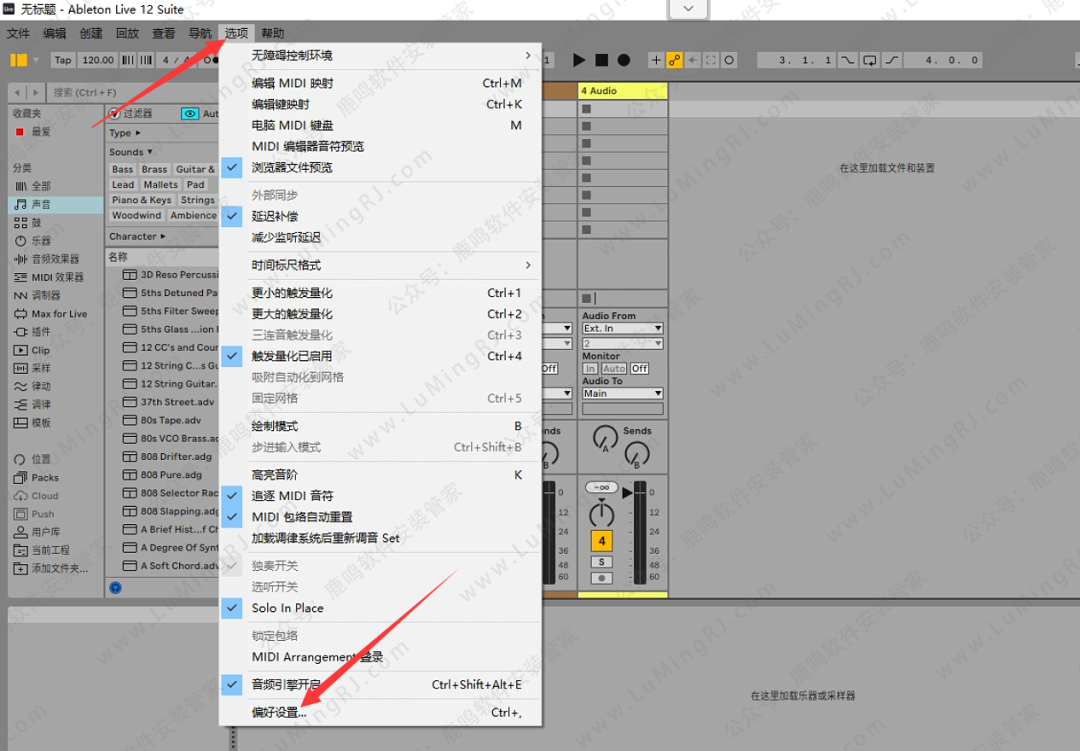Image resolution: width=1080 pixels, height=751 pixels.
Task: Open the Ext. In Audio From dropdown
Action: (623, 329)
